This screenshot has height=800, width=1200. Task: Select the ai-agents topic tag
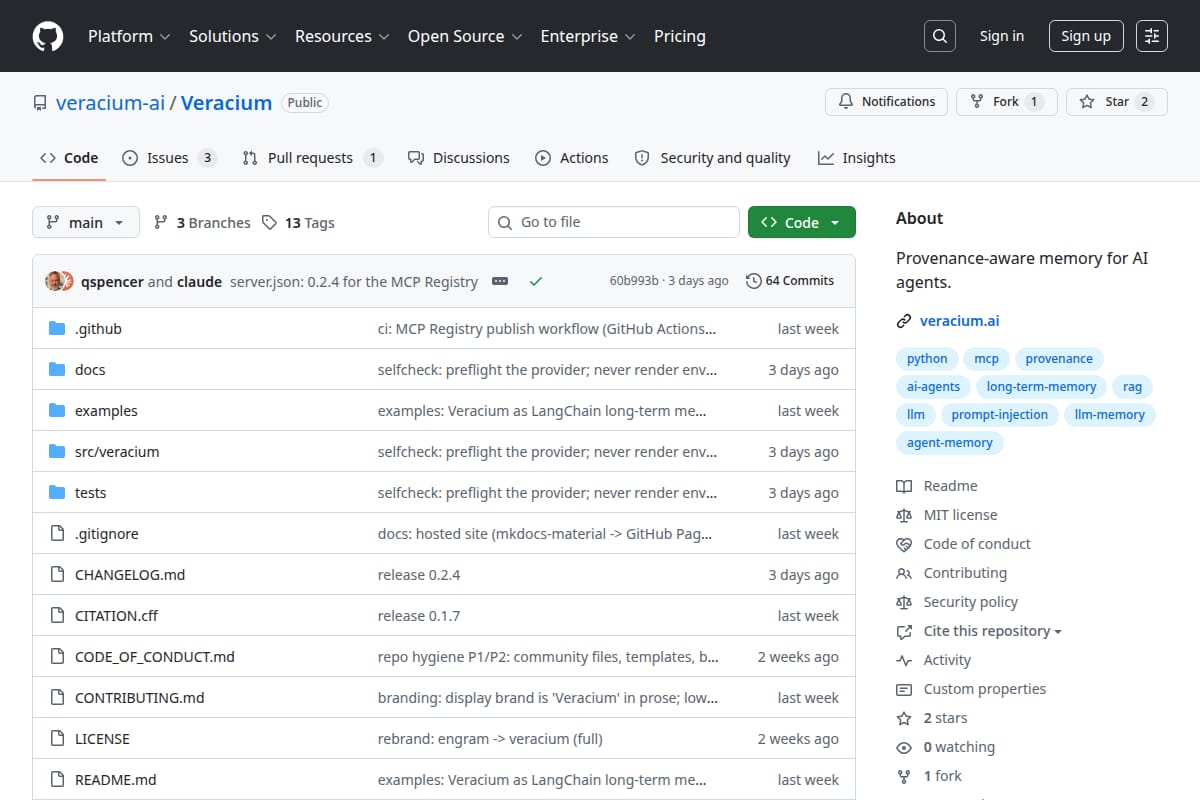pyautogui.click(x=934, y=387)
